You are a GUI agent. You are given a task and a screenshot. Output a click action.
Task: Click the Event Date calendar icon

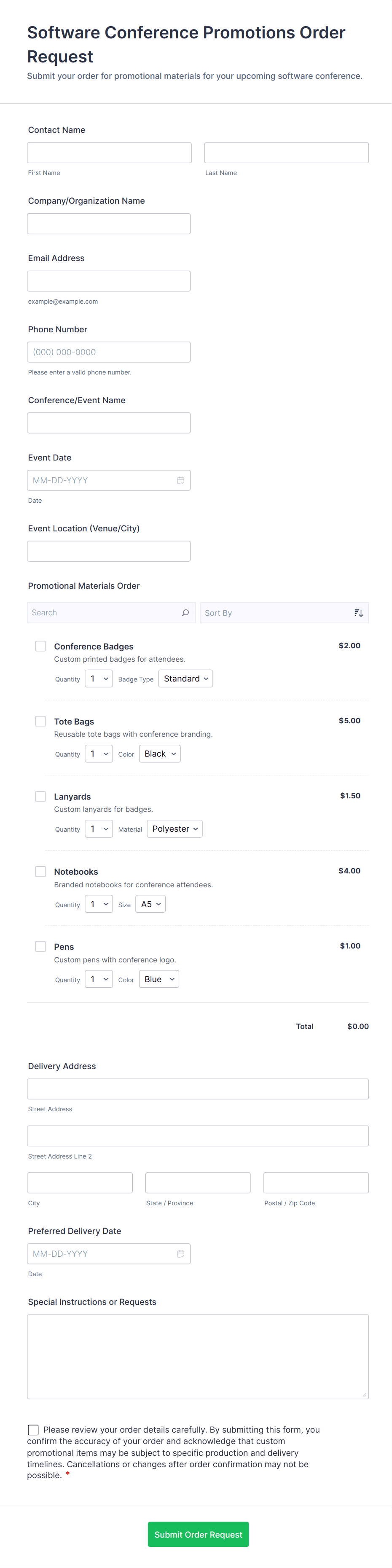pos(181,480)
